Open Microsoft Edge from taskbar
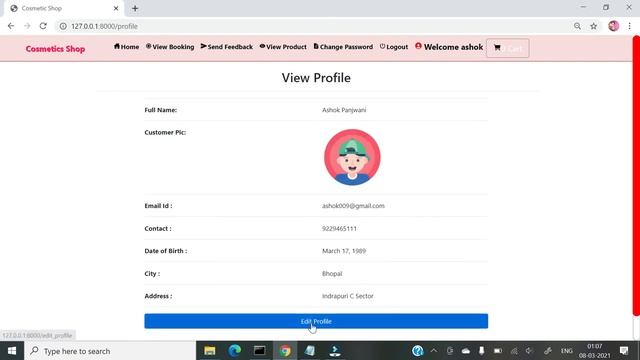 coord(235,351)
